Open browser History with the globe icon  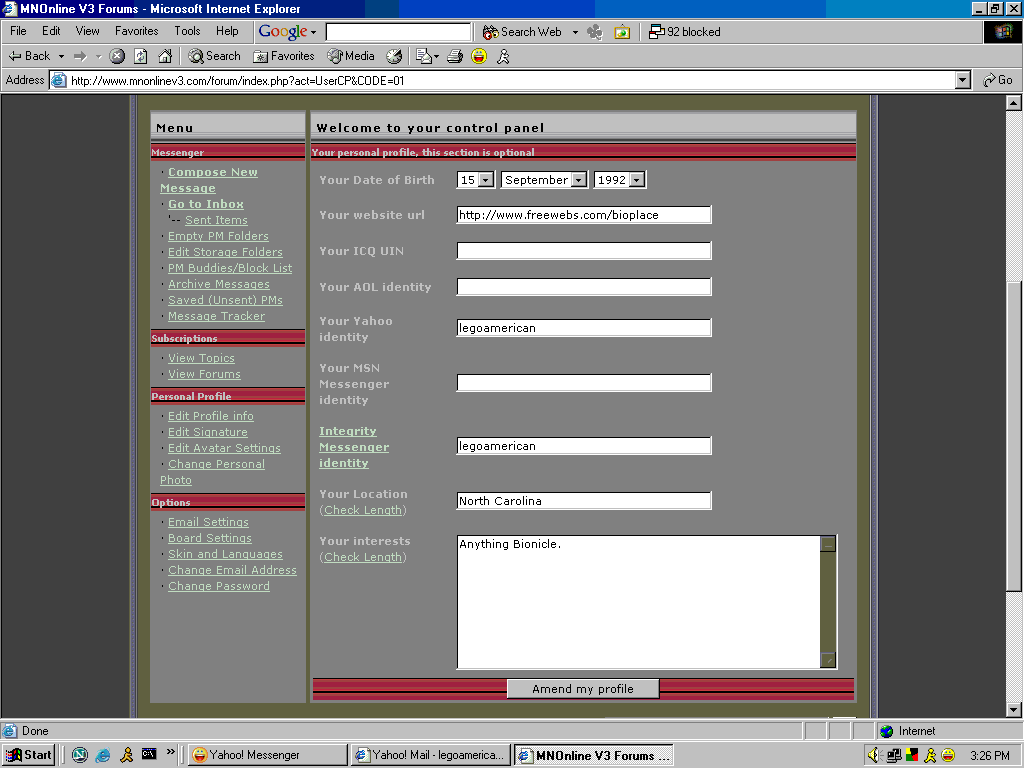(x=394, y=56)
